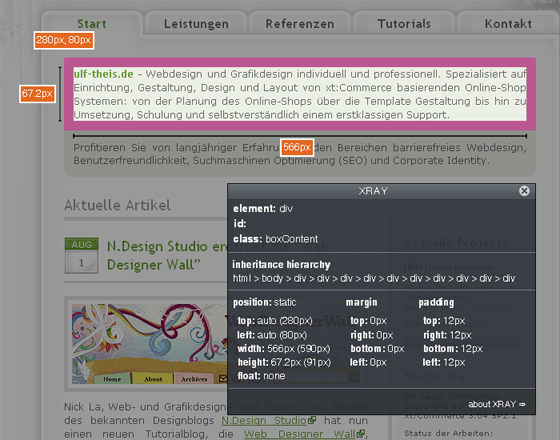Open the Leistungen tab
The width and height of the screenshot is (560, 440).
pos(196,24)
